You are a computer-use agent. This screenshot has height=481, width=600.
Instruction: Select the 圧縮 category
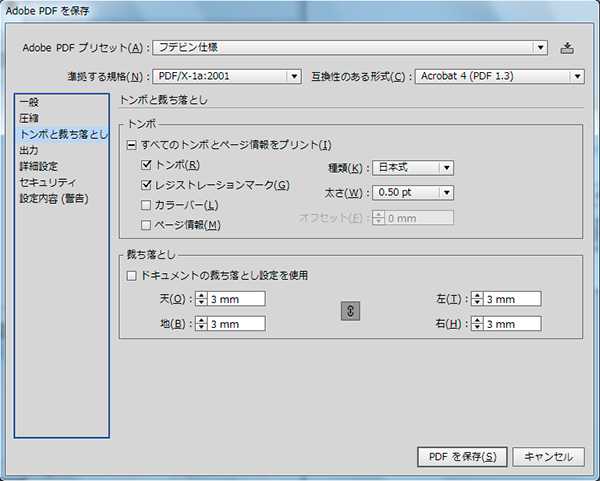(x=62, y=119)
